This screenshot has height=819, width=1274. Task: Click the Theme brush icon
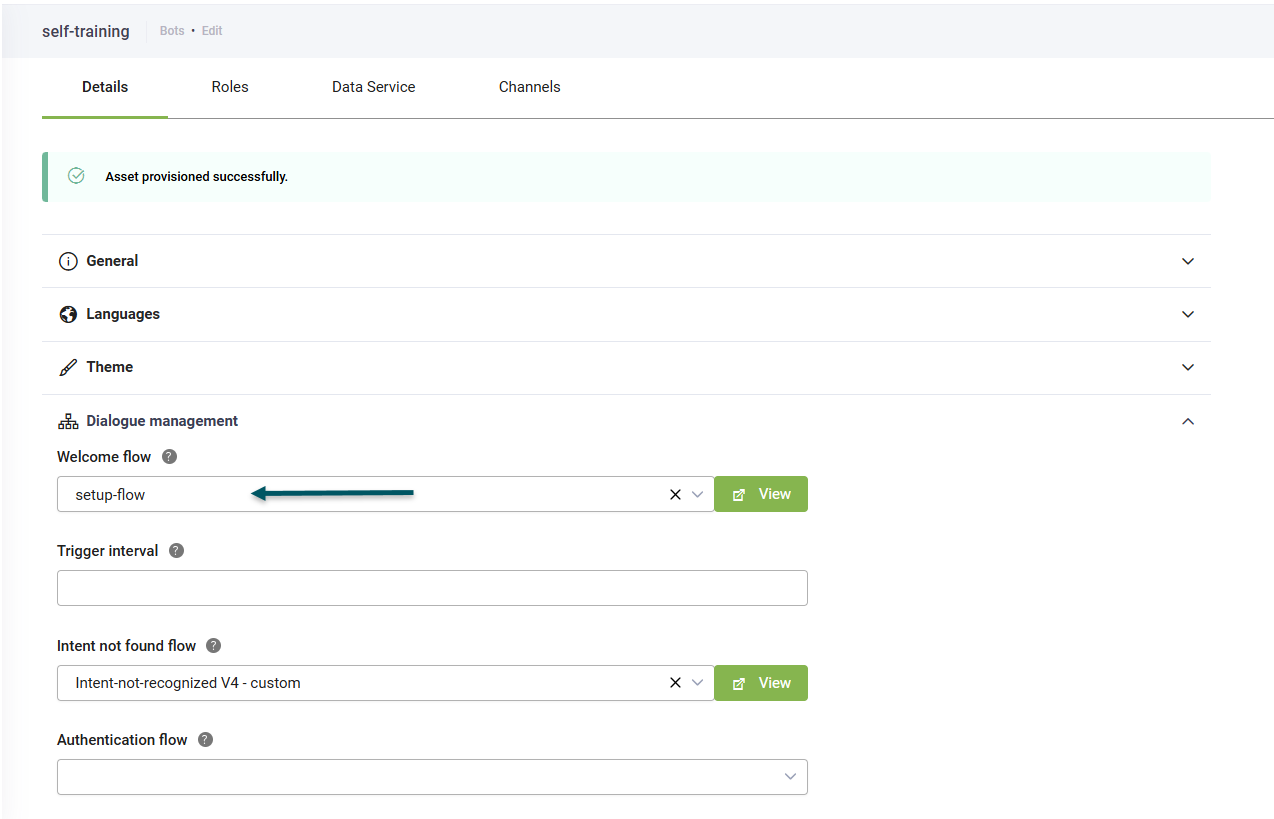[68, 367]
